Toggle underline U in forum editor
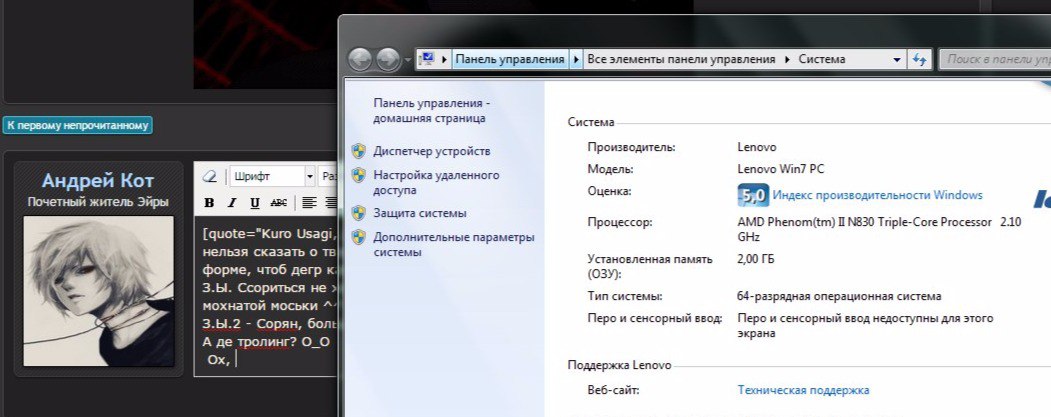 point(255,202)
